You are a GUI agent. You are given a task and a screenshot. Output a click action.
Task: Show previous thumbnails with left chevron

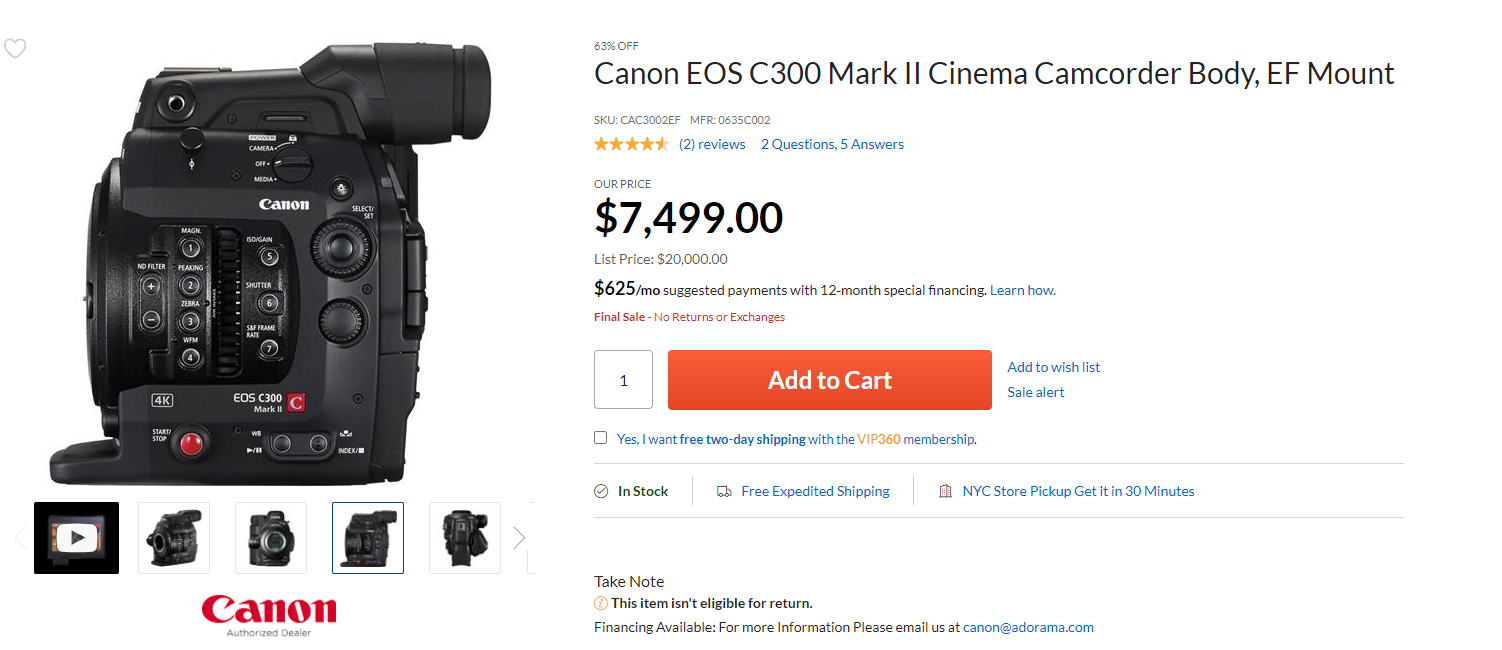tap(20, 538)
